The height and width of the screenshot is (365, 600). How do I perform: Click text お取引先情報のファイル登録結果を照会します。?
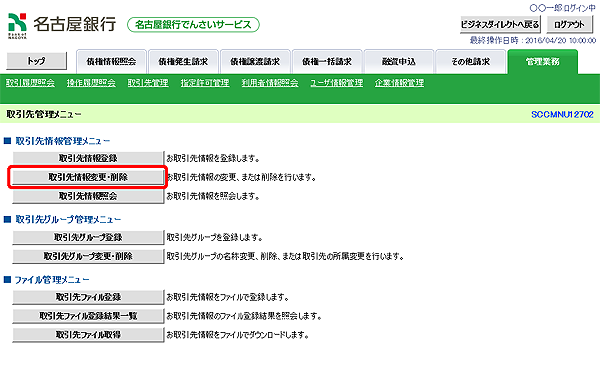(x=244, y=316)
